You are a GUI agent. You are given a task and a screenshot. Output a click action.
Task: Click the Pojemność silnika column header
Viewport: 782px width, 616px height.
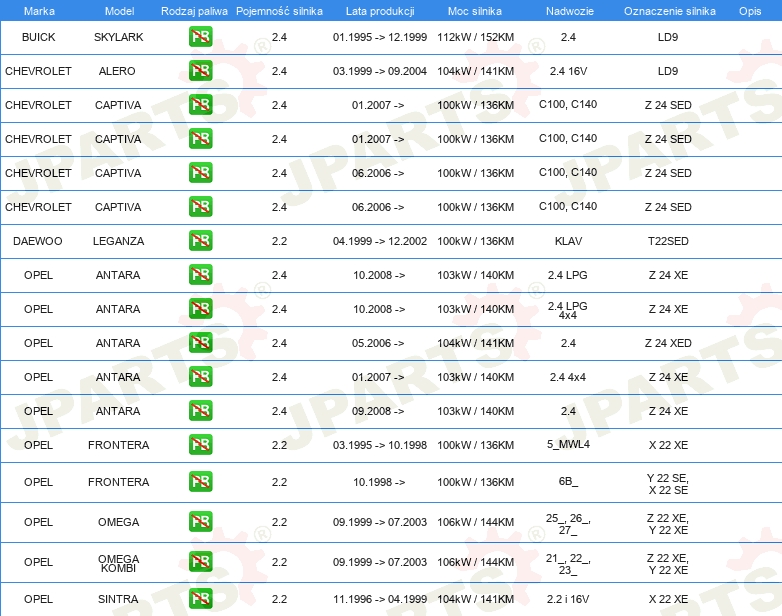click(x=279, y=11)
